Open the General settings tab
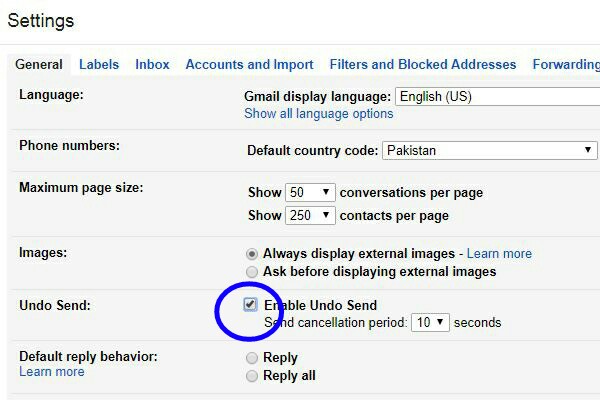This screenshot has width=600, height=400. 39,64
